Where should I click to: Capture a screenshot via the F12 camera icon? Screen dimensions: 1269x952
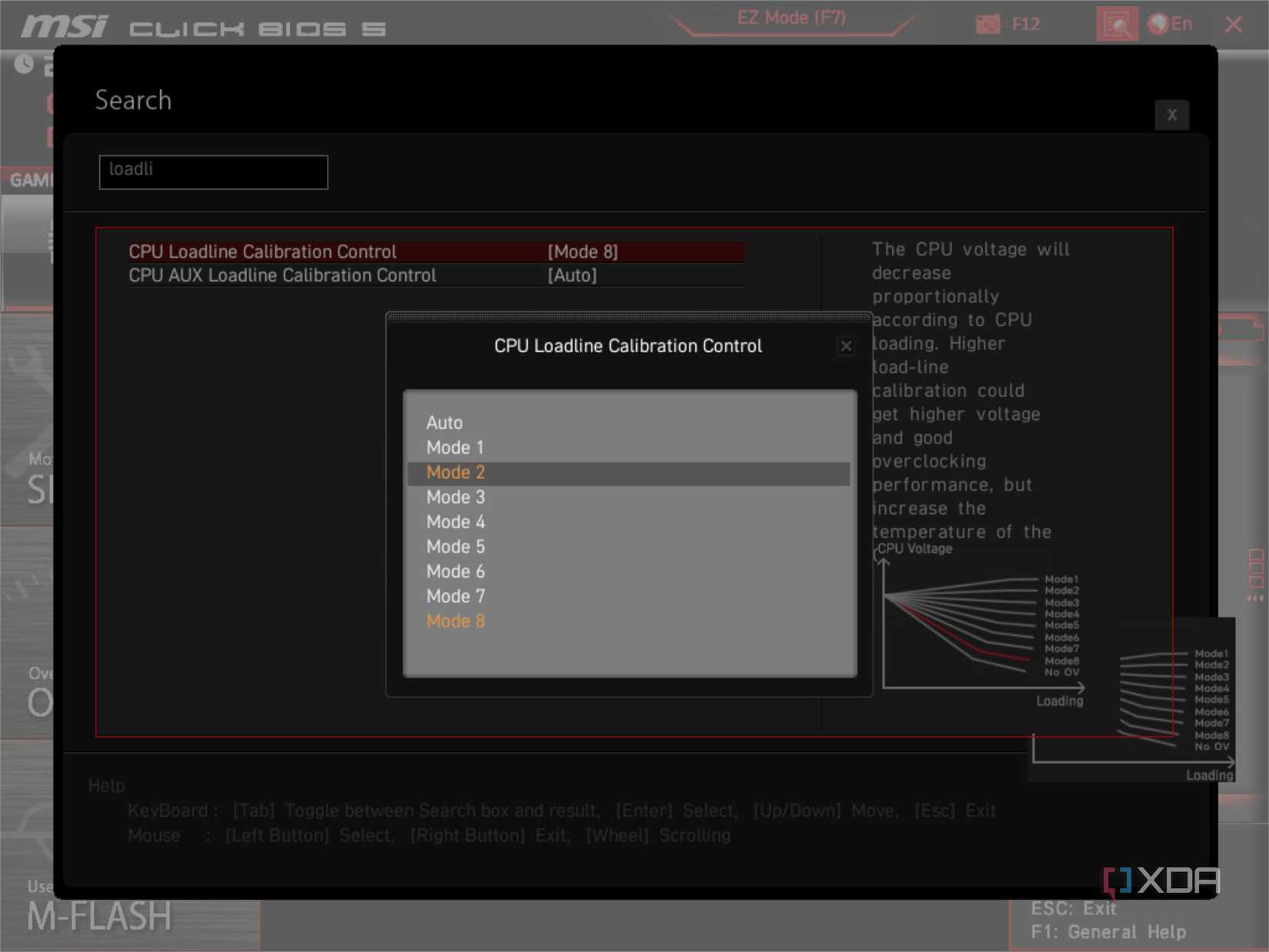point(987,24)
